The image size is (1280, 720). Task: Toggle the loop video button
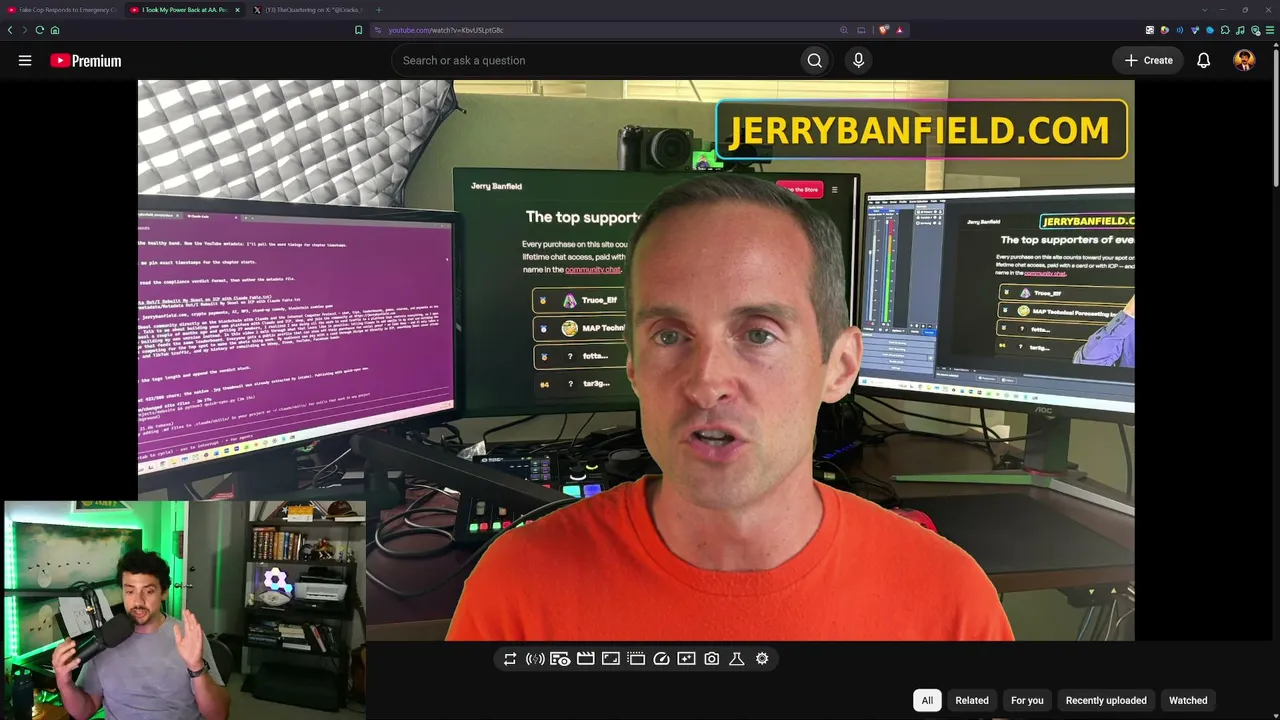(510, 659)
